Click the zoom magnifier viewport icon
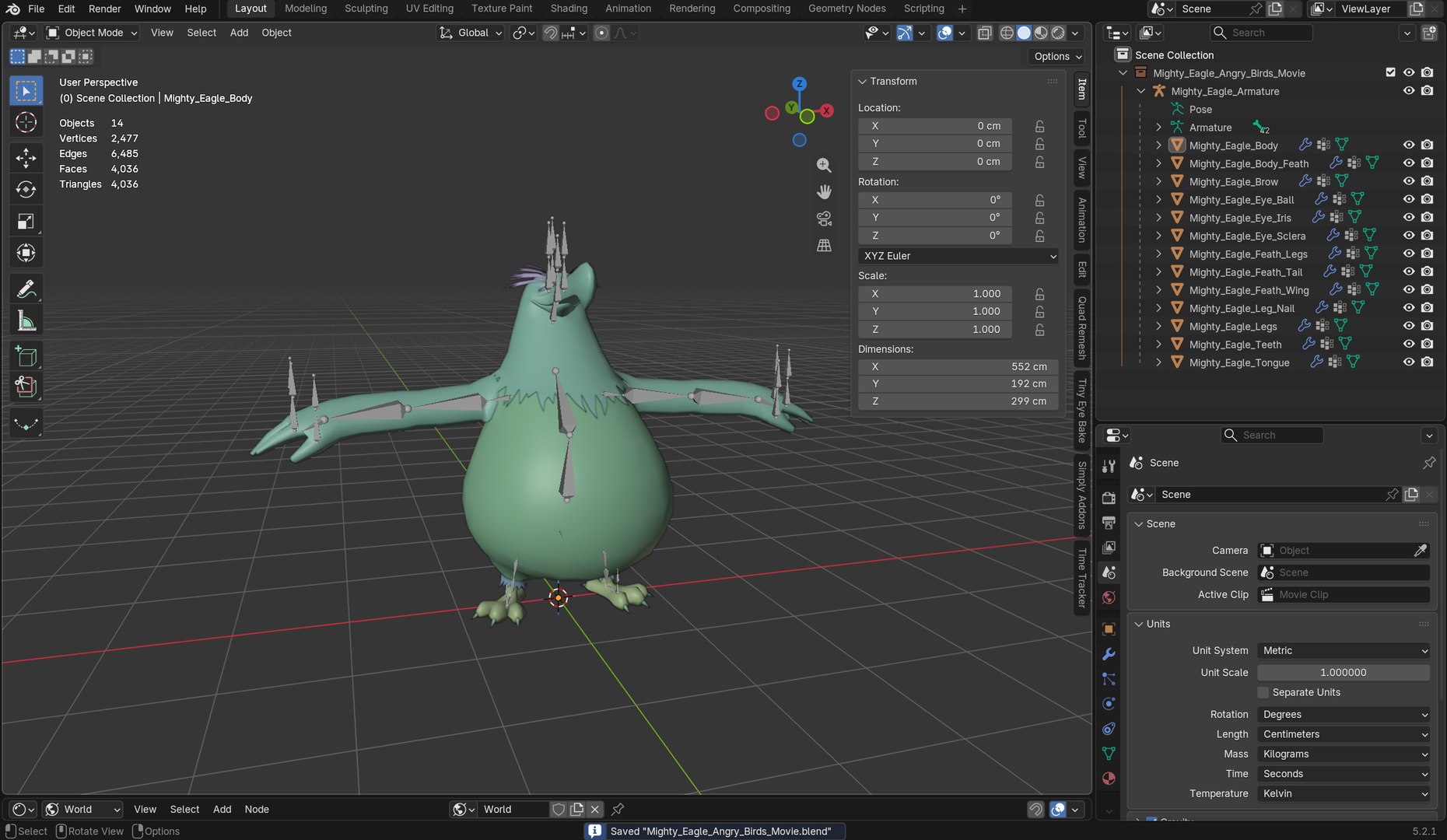Image resolution: width=1447 pixels, height=840 pixels. click(x=824, y=166)
